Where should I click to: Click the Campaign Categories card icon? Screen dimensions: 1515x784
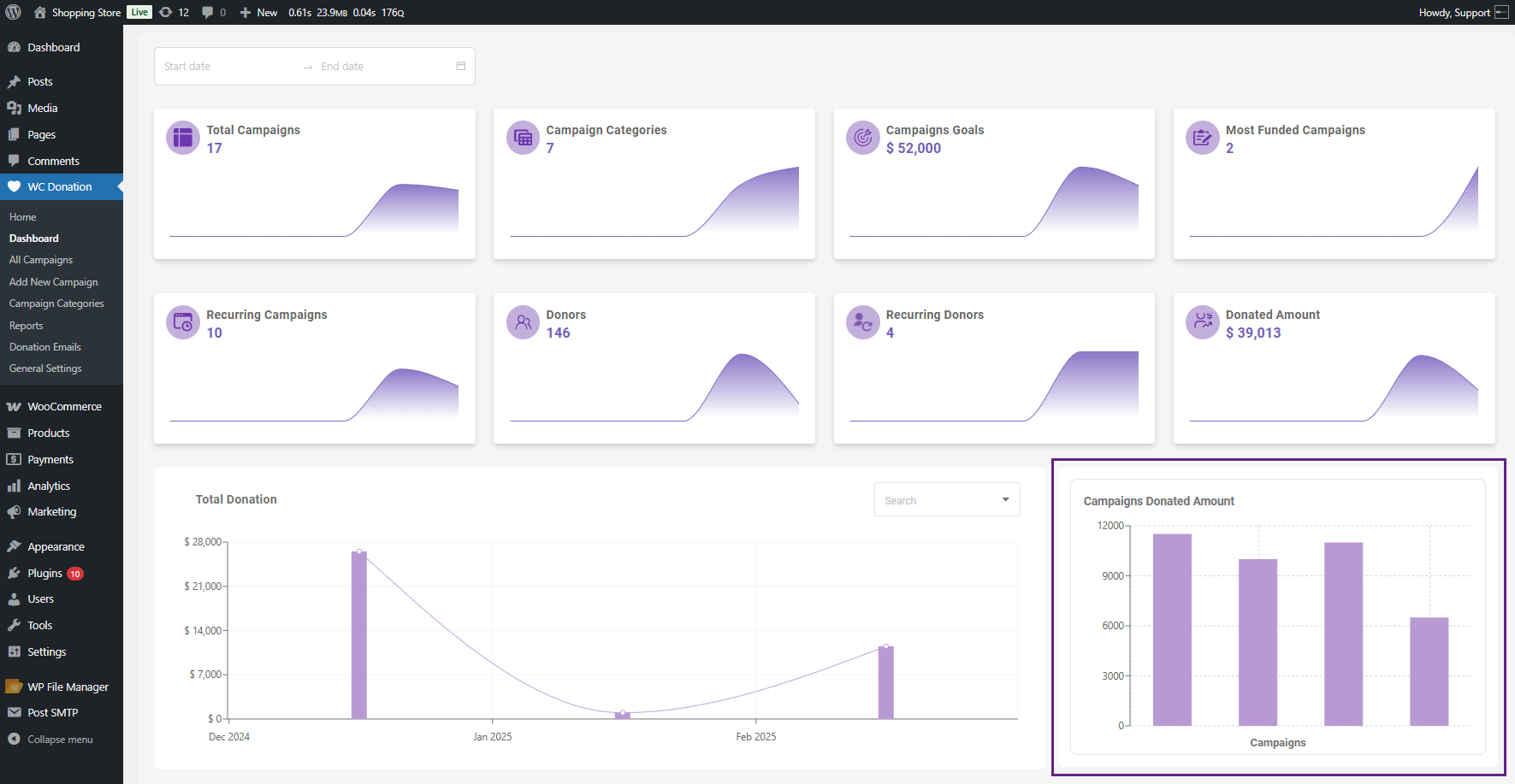coord(523,138)
